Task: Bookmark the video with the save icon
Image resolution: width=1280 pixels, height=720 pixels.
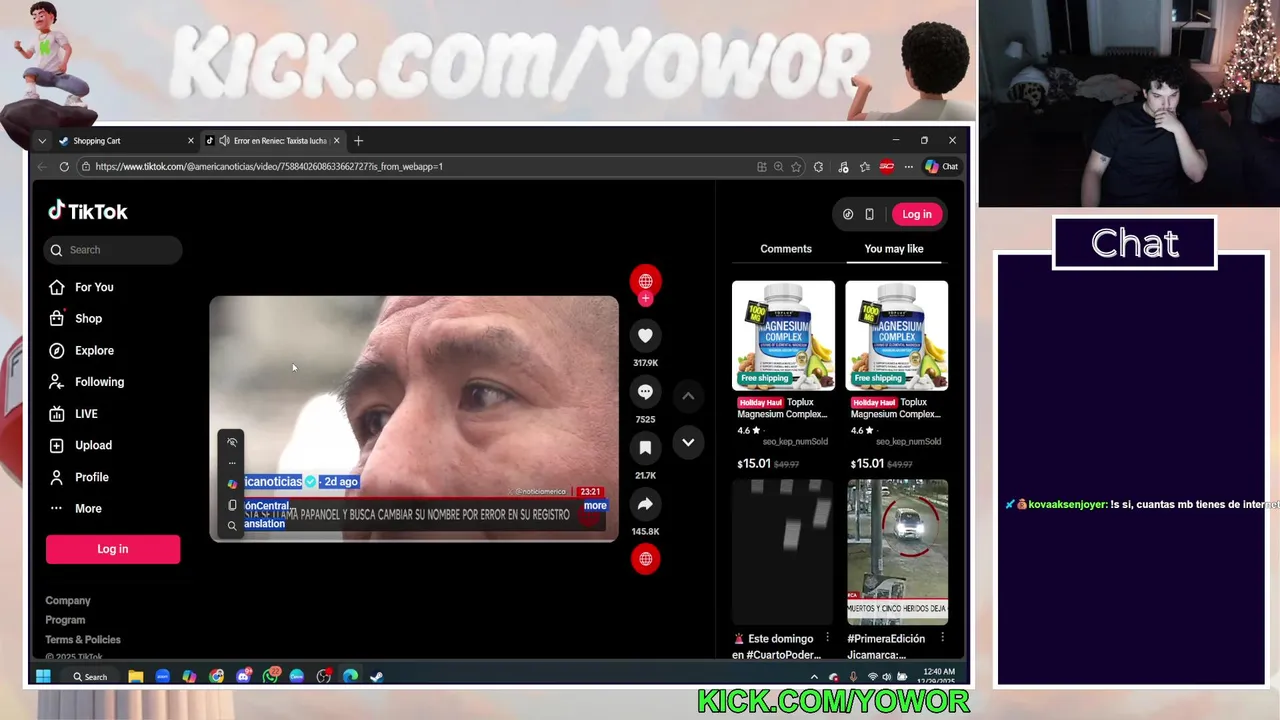Action: [645, 448]
